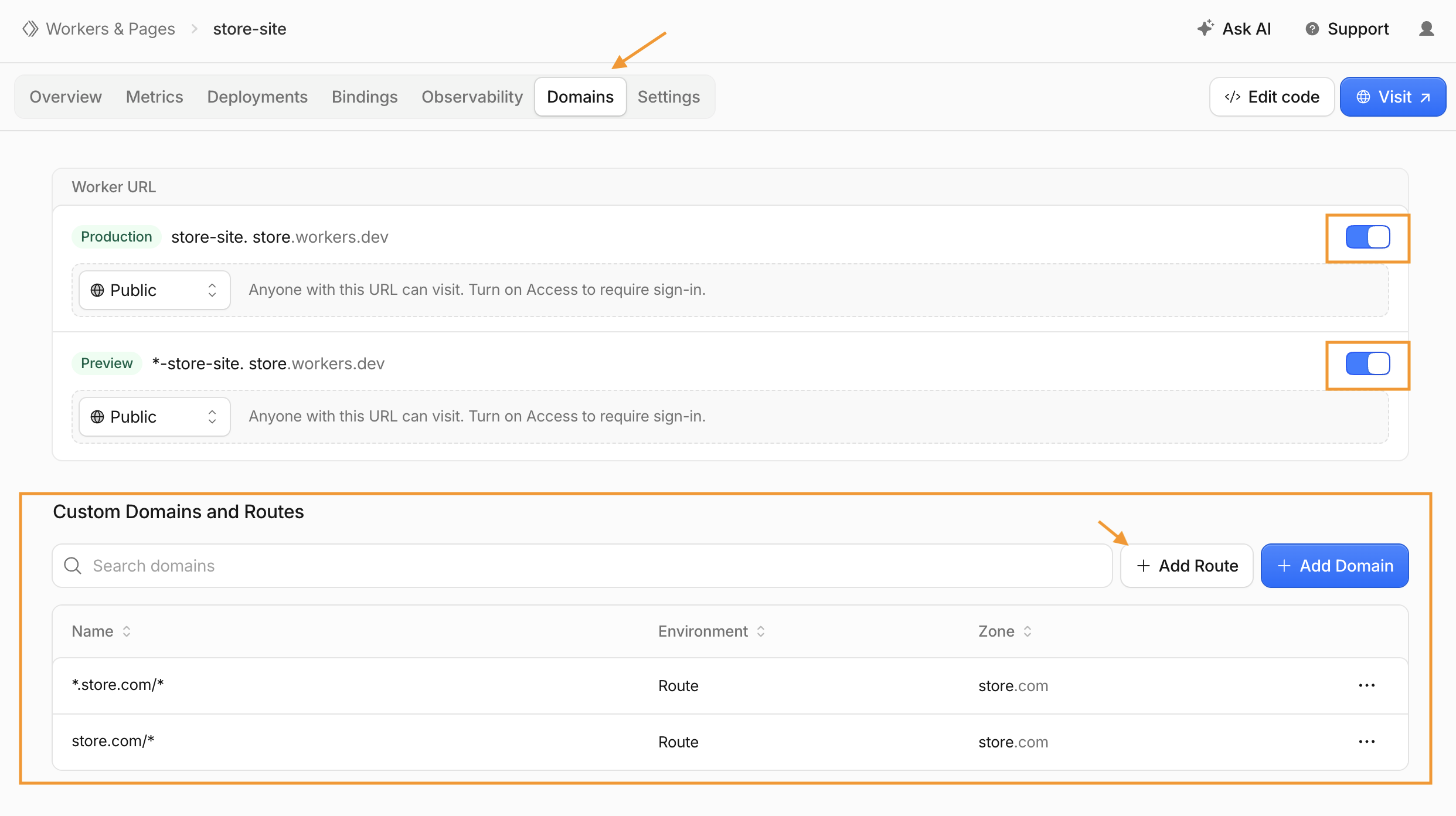Viewport: 1456px width, 816px height.
Task: Open the Support link
Action: tap(1347, 29)
